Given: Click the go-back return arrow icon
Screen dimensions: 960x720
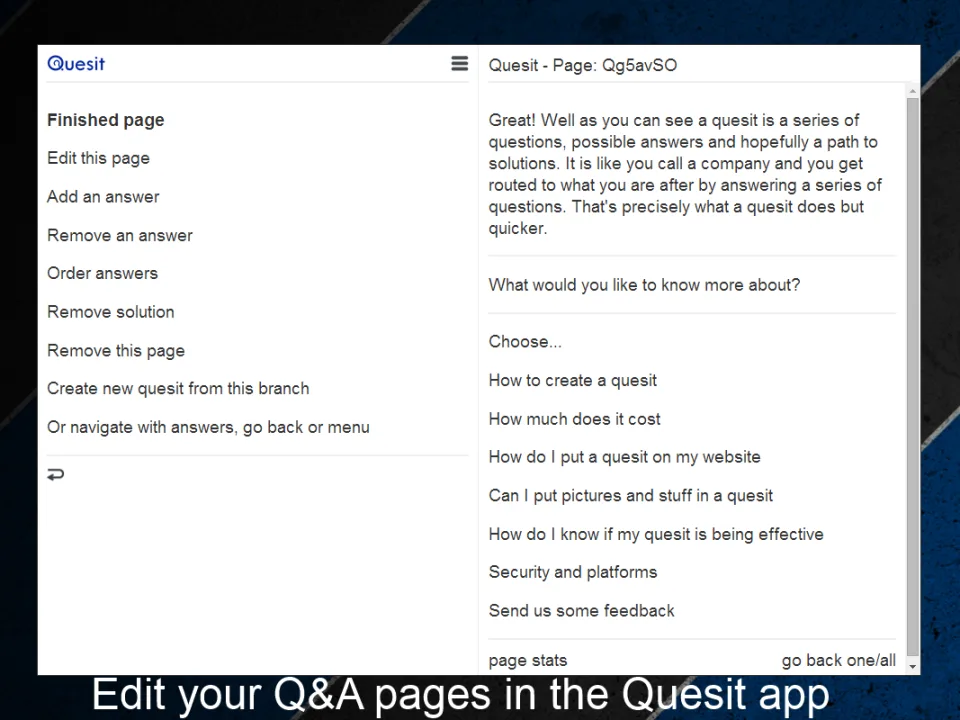Looking at the screenshot, I should click(56, 474).
